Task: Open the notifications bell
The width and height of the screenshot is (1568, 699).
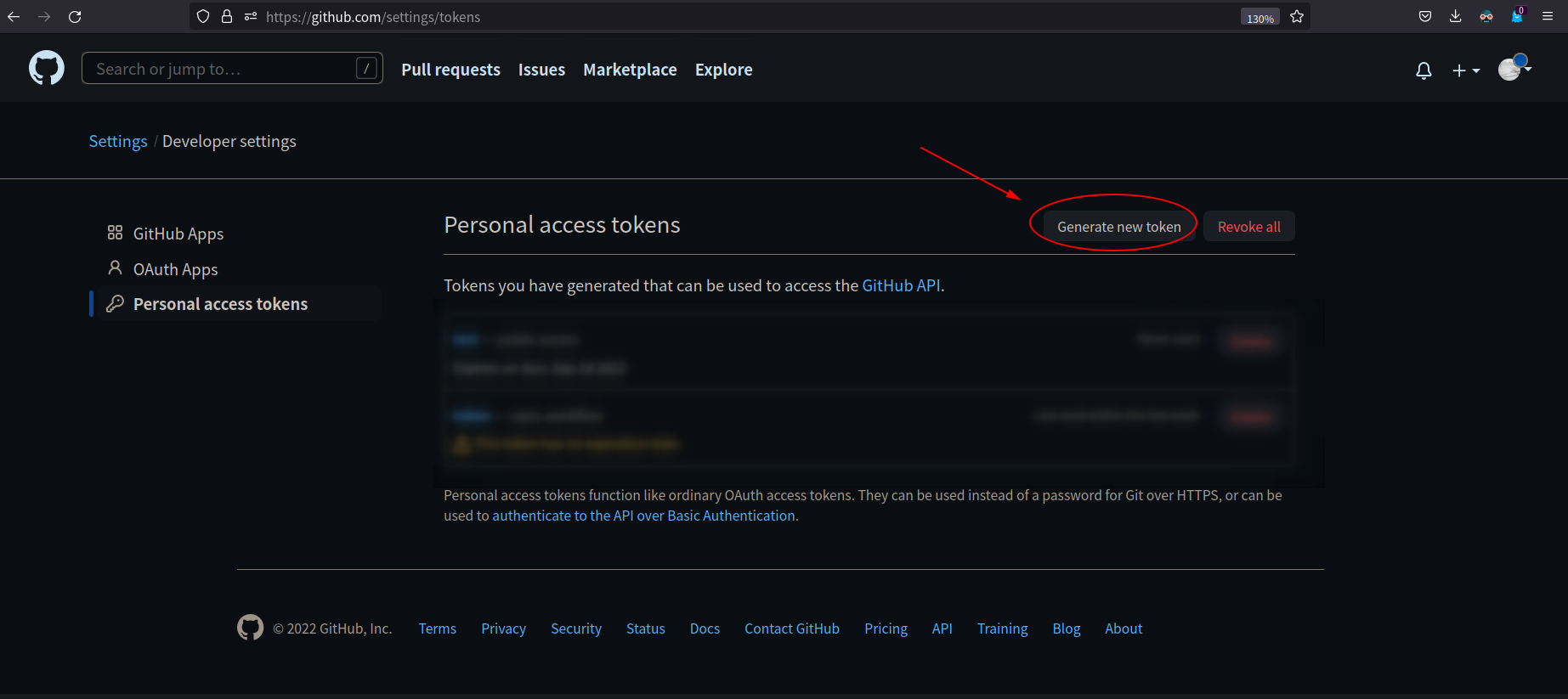Action: [1424, 70]
